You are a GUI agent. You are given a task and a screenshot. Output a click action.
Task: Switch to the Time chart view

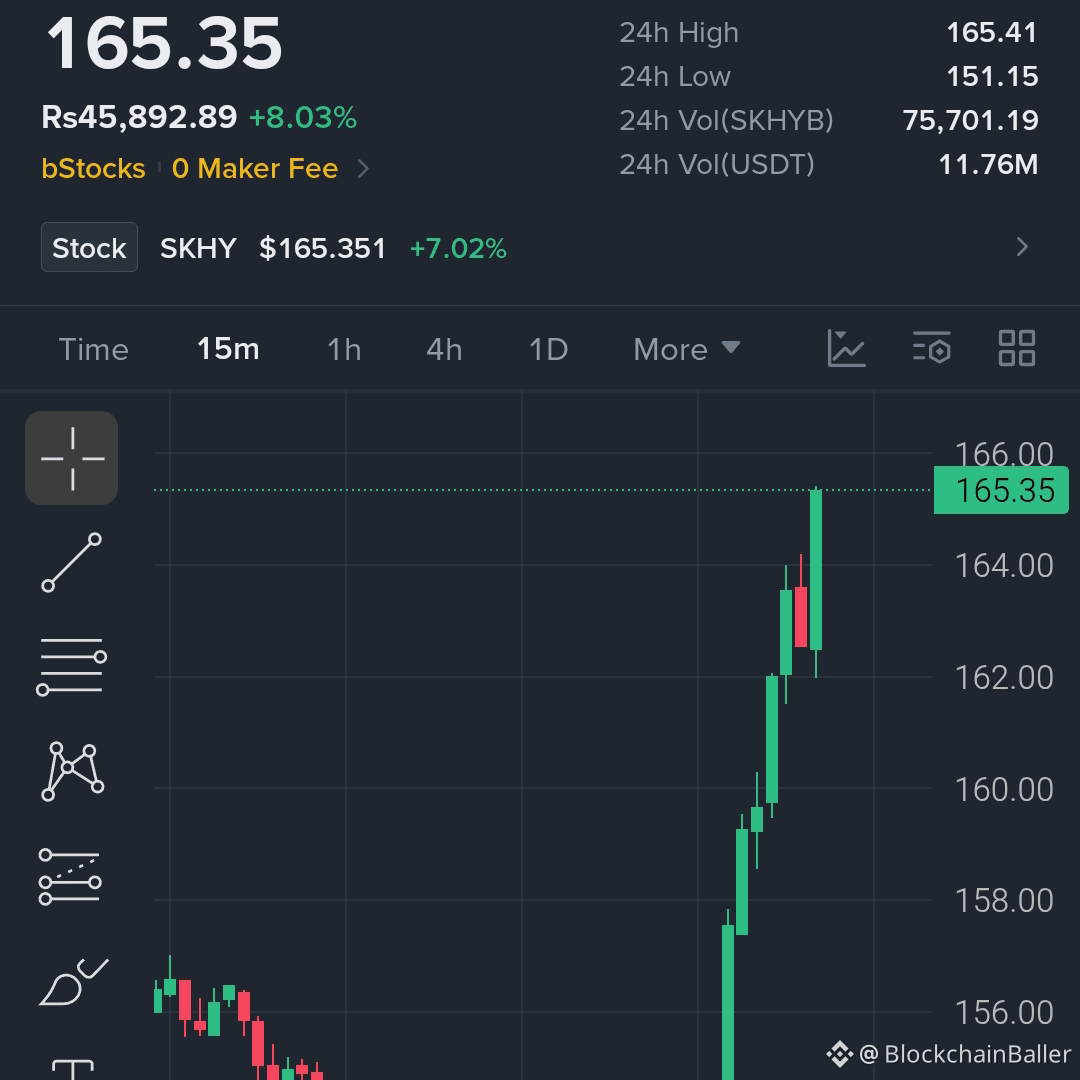coord(94,349)
